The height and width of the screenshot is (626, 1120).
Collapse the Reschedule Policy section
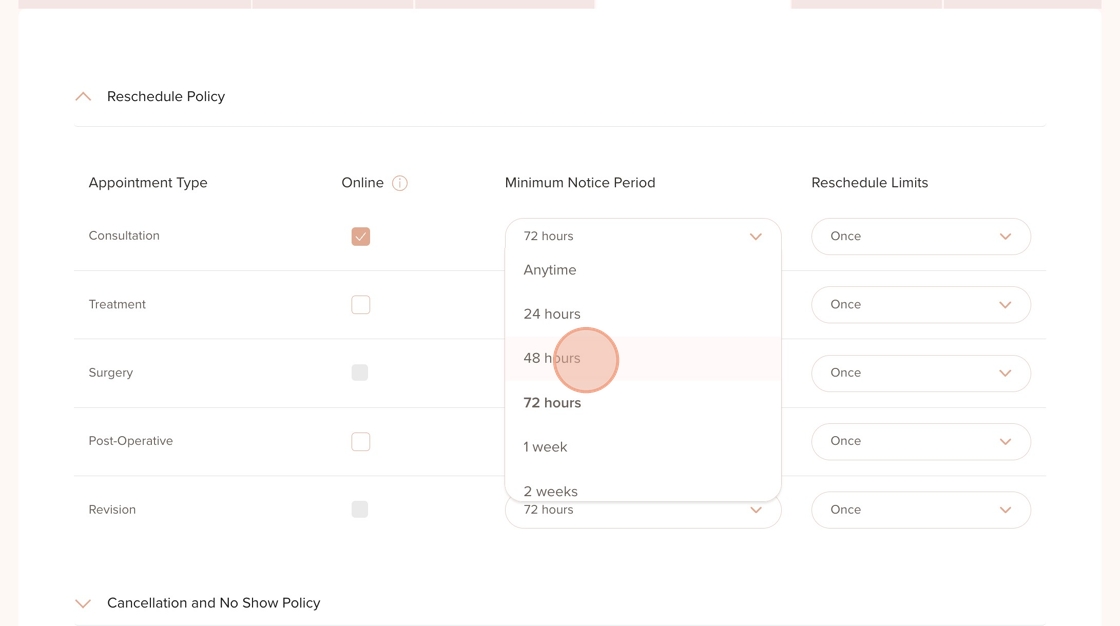point(83,97)
